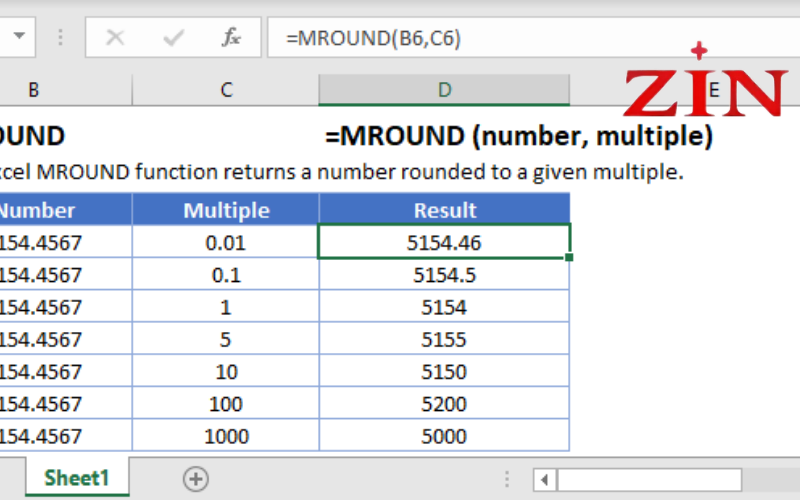Click the horizontal scrollbar left arrow

coord(545,480)
